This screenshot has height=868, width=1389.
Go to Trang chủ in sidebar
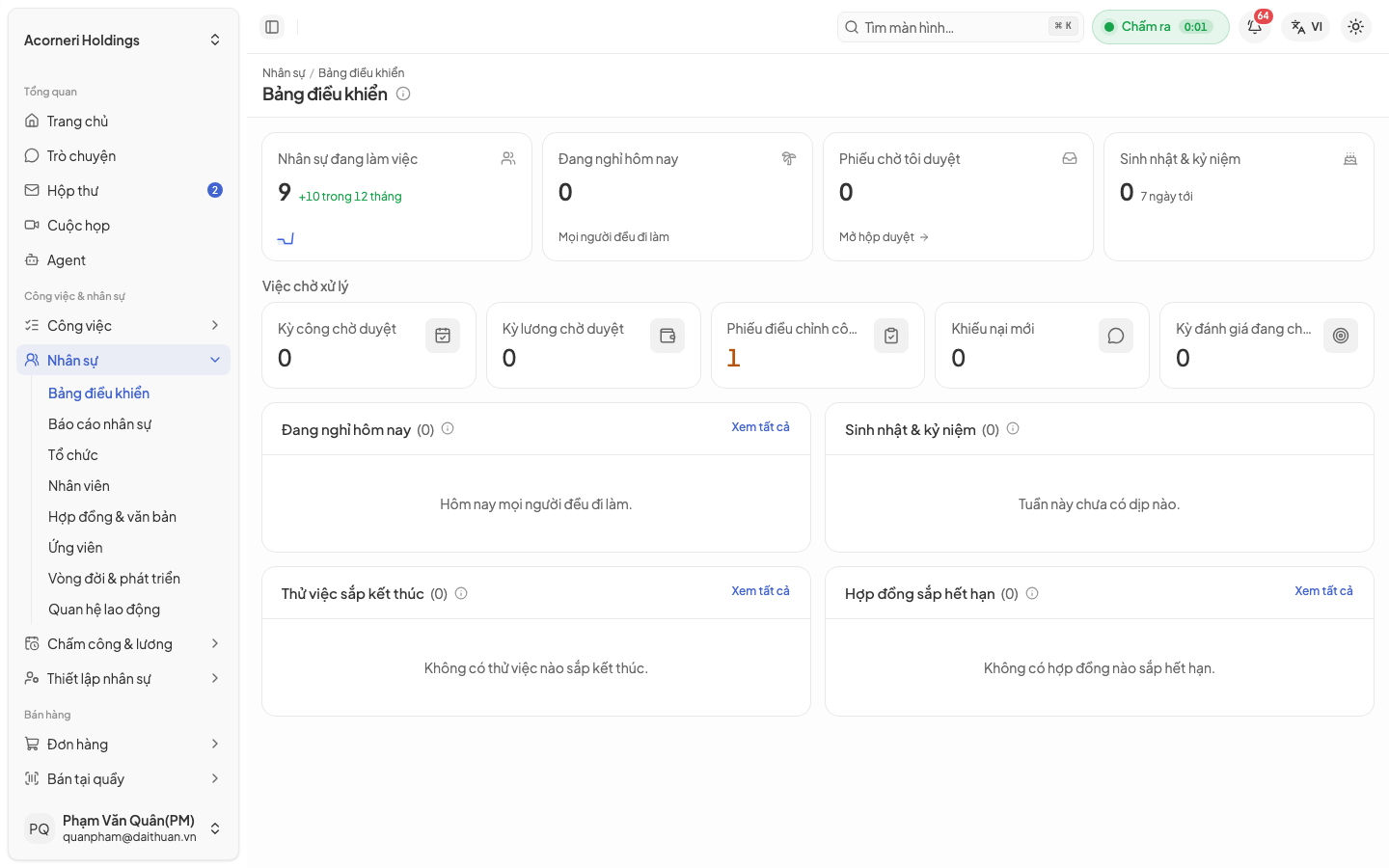(x=123, y=121)
